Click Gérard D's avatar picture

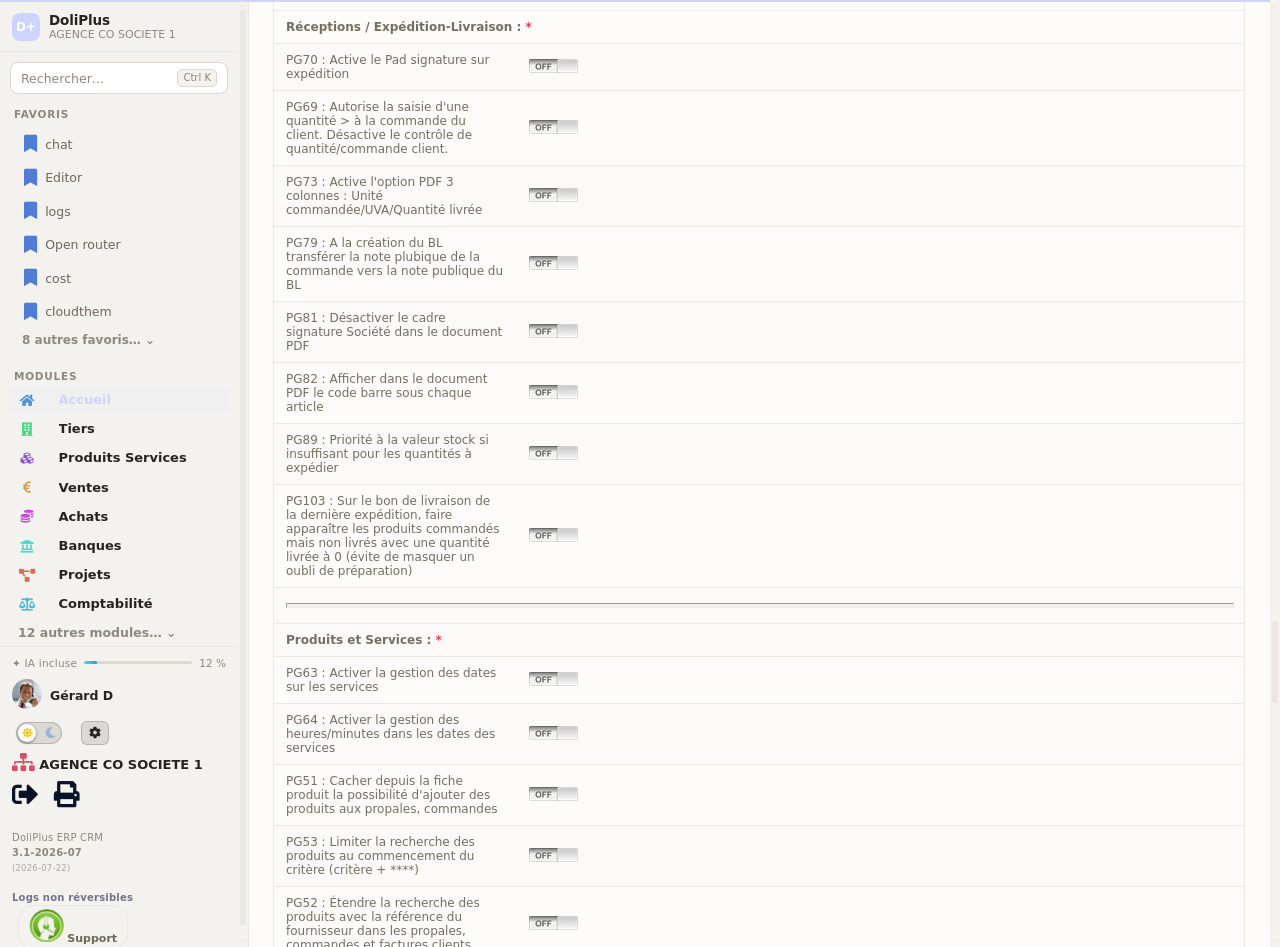click(26, 694)
